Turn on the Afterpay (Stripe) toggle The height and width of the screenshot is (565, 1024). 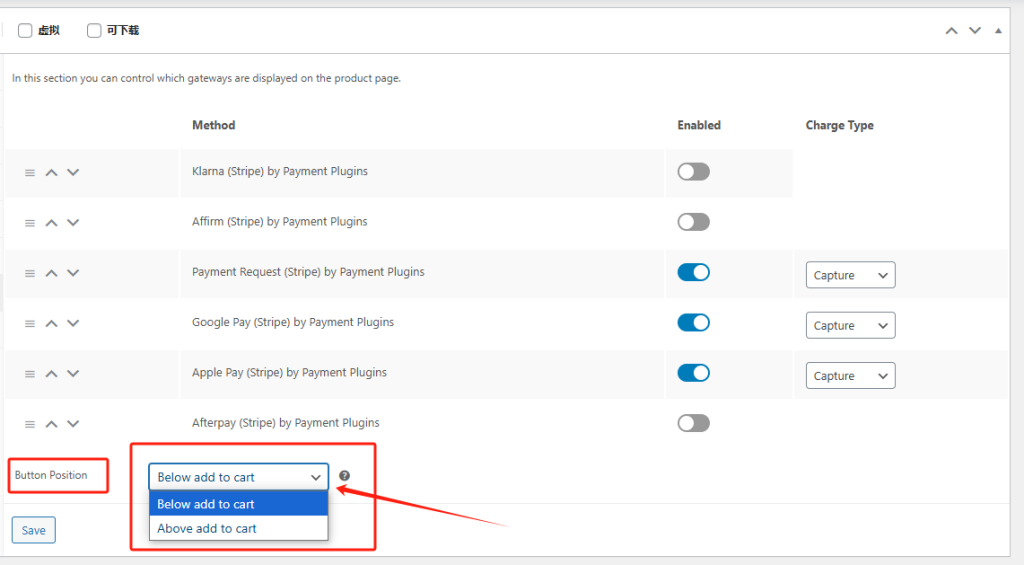point(693,423)
